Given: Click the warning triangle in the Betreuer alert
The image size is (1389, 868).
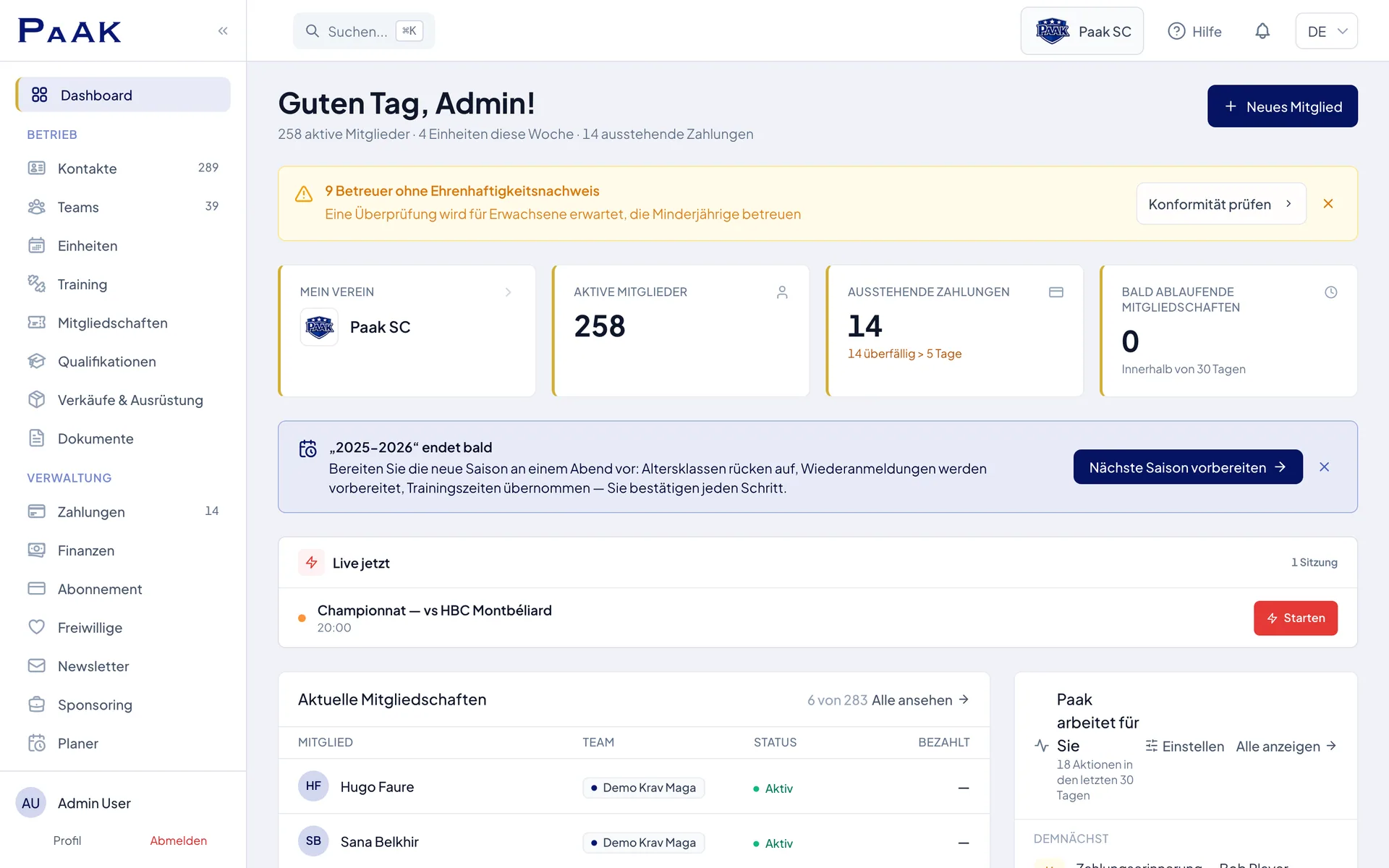Looking at the screenshot, I should (304, 194).
